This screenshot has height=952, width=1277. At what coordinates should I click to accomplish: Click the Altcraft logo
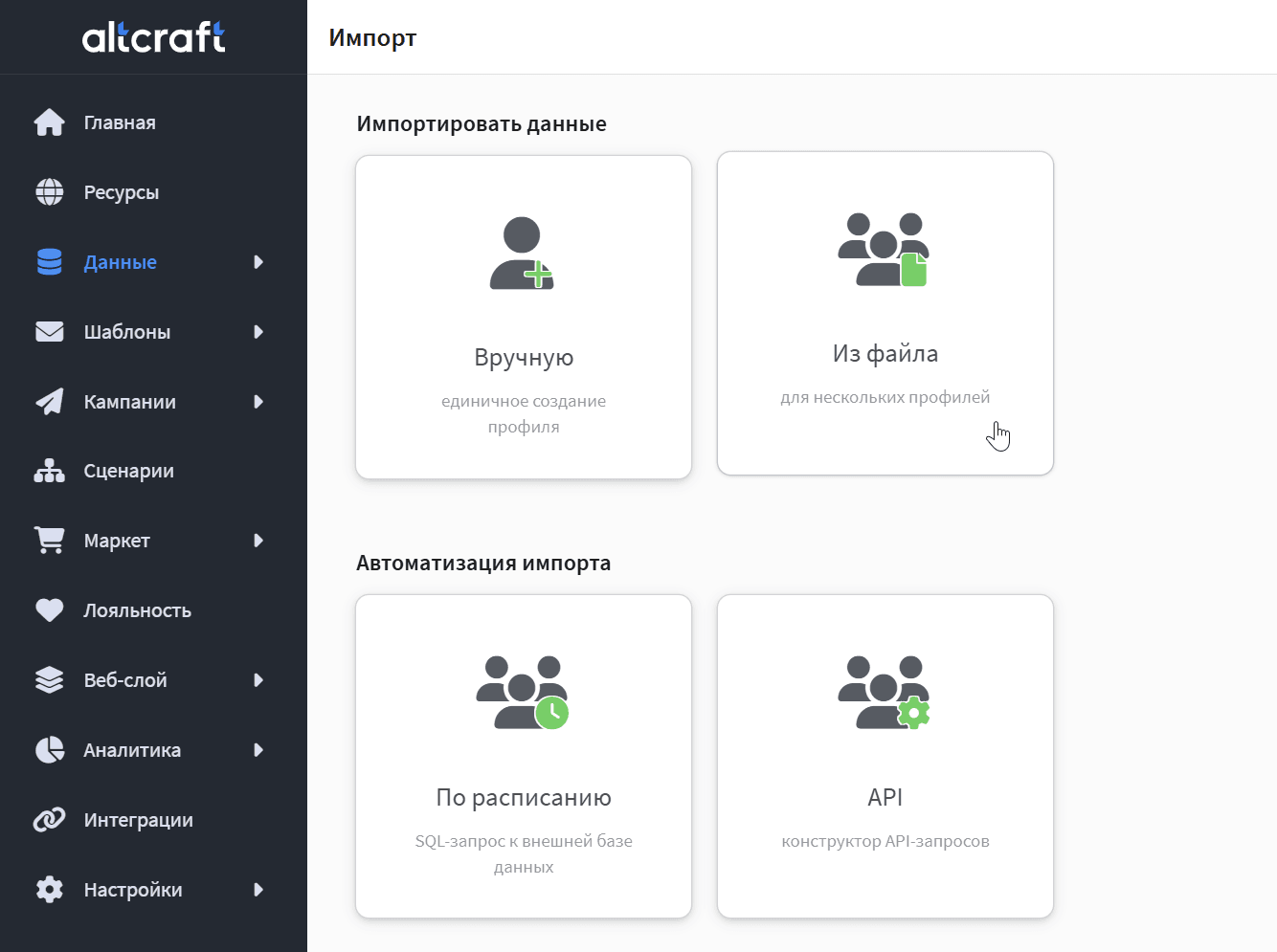point(153,37)
